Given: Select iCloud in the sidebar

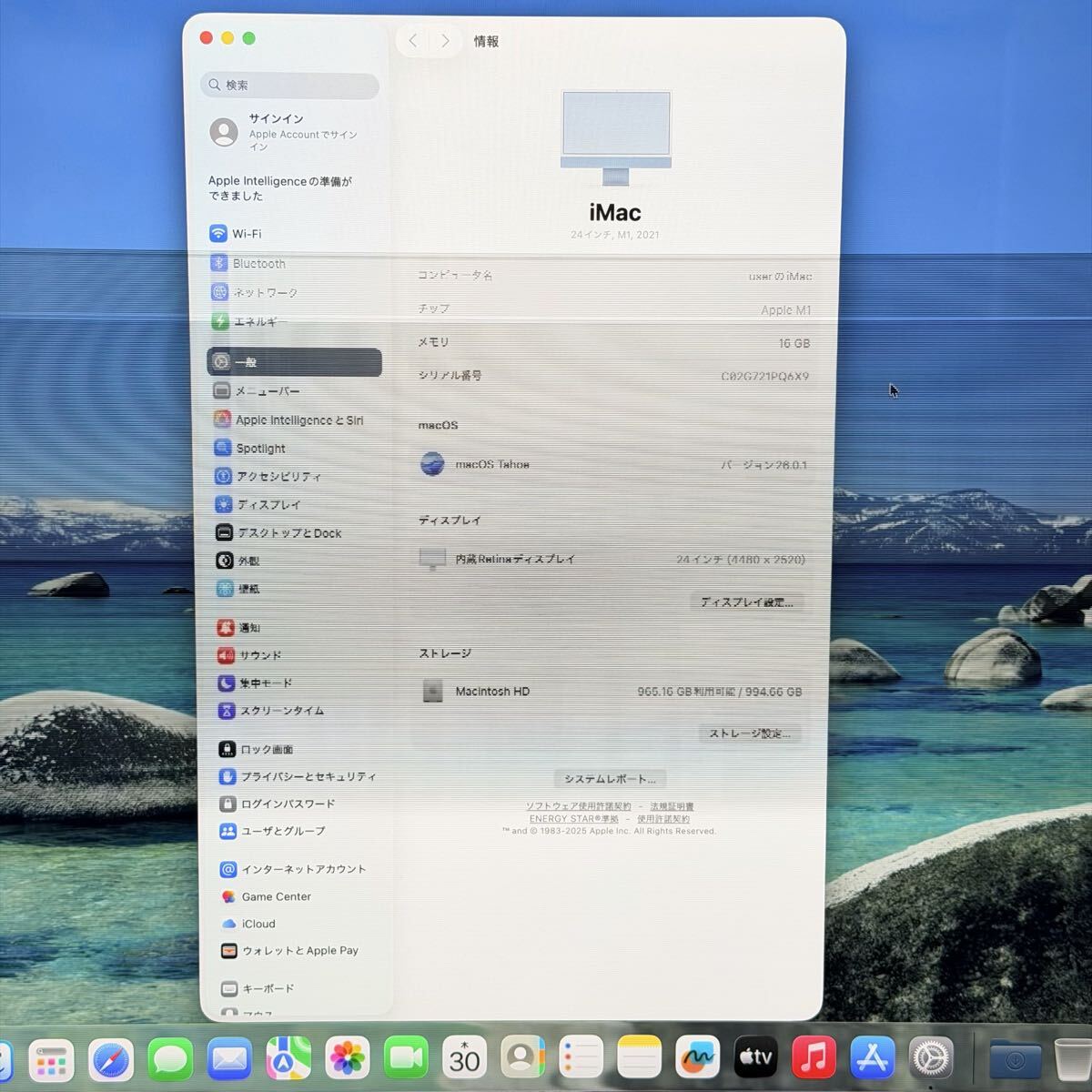Looking at the screenshot, I should pyautogui.click(x=258, y=924).
